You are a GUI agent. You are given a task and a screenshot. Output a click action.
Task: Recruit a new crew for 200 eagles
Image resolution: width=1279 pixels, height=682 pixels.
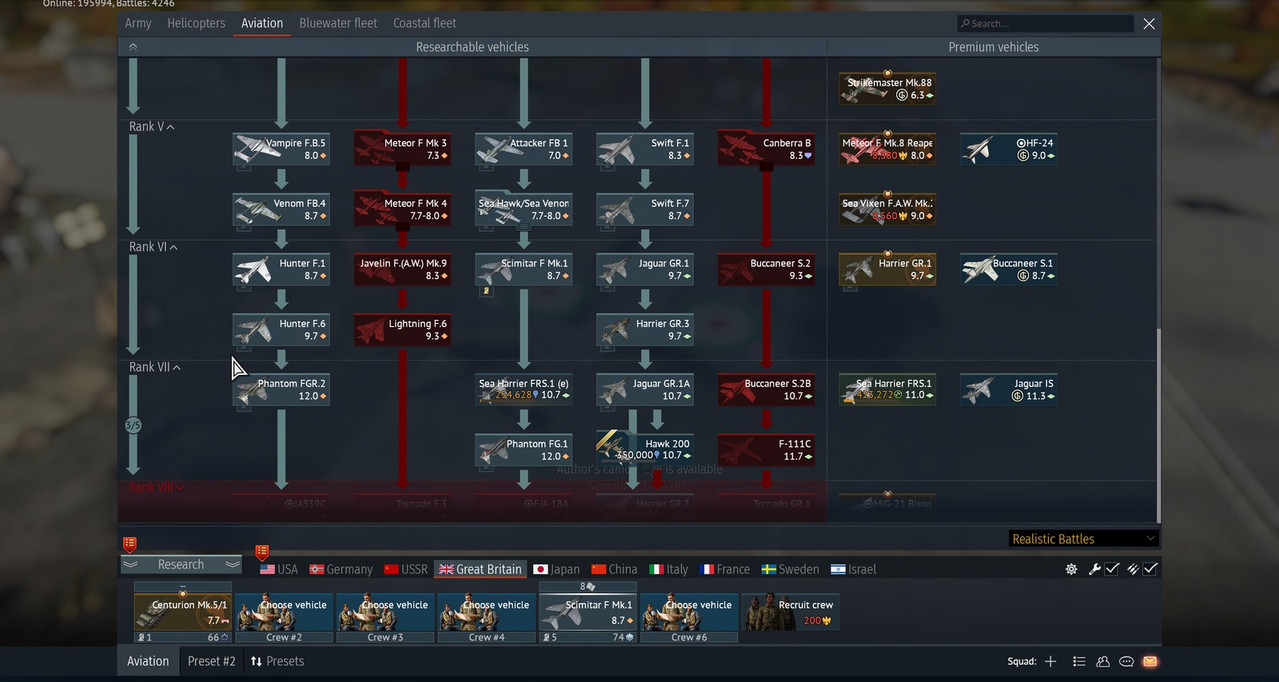pos(790,613)
